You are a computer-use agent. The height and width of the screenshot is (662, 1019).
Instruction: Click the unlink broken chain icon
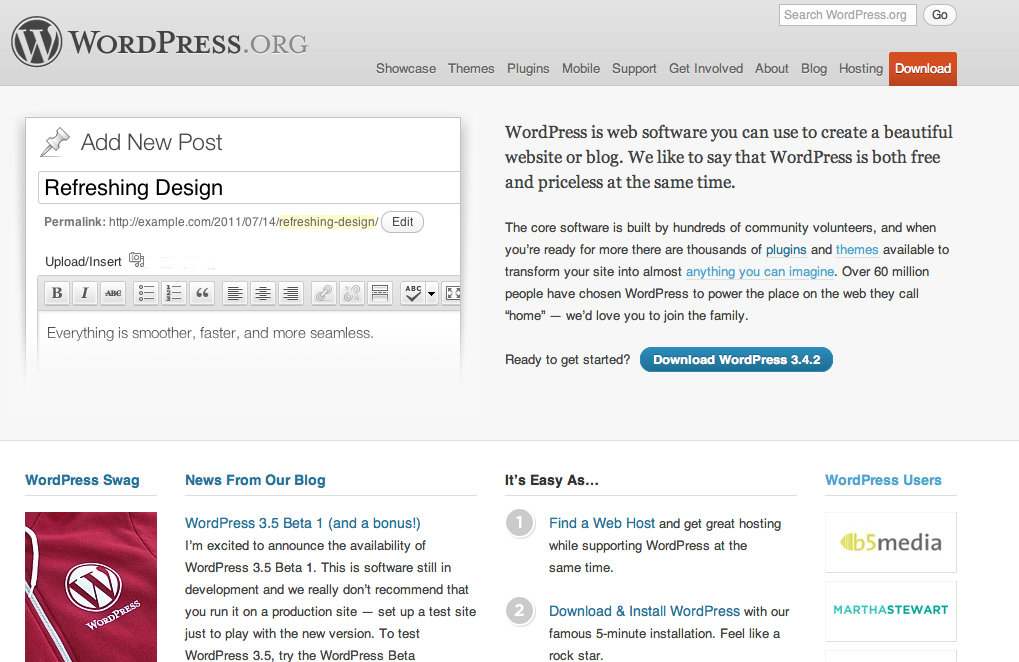point(352,293)
